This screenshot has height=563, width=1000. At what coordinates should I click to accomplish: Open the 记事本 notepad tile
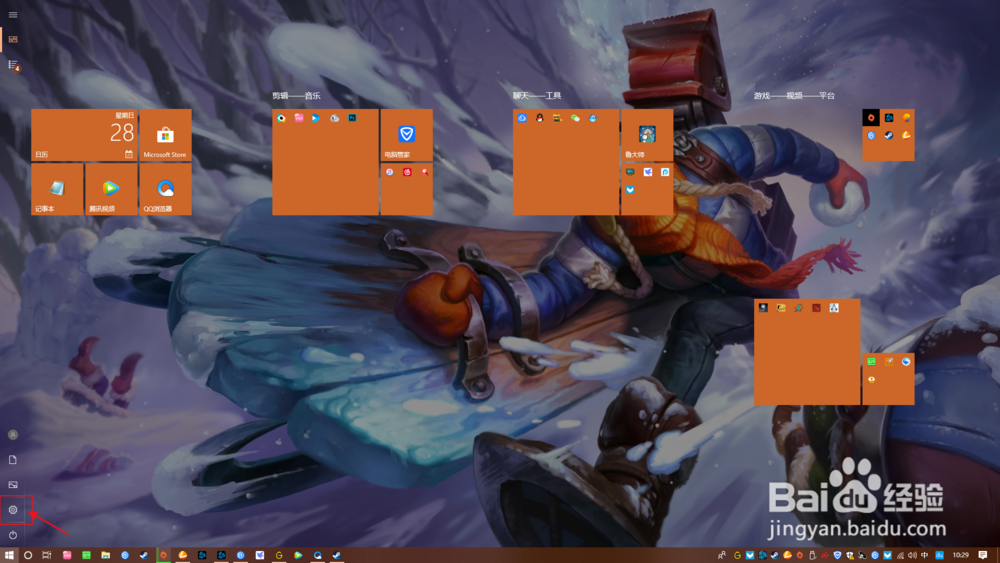pos(57,189)
